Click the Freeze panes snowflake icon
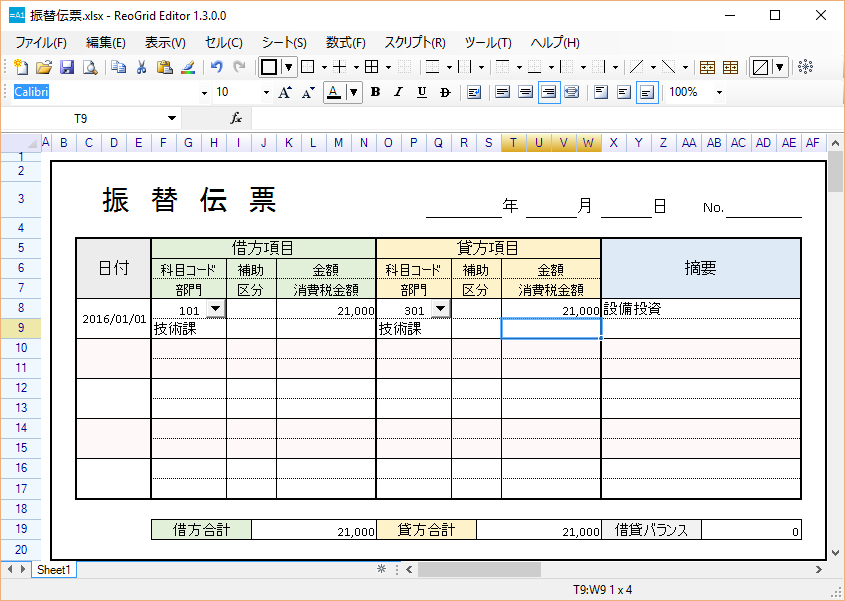The height and width of the screenshot is (601, 845). pos(805,67)
